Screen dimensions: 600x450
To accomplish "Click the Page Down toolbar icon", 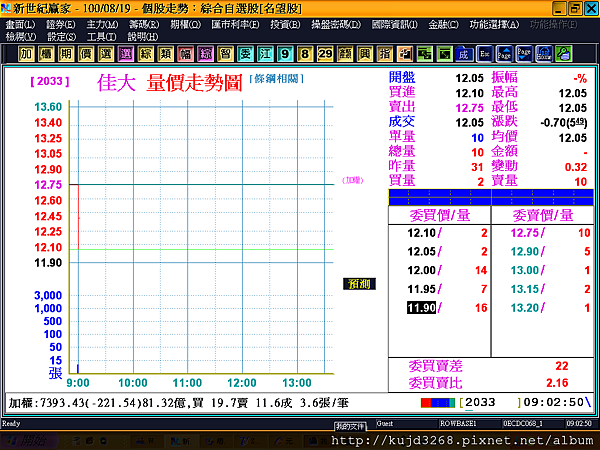I will point(524,54).
